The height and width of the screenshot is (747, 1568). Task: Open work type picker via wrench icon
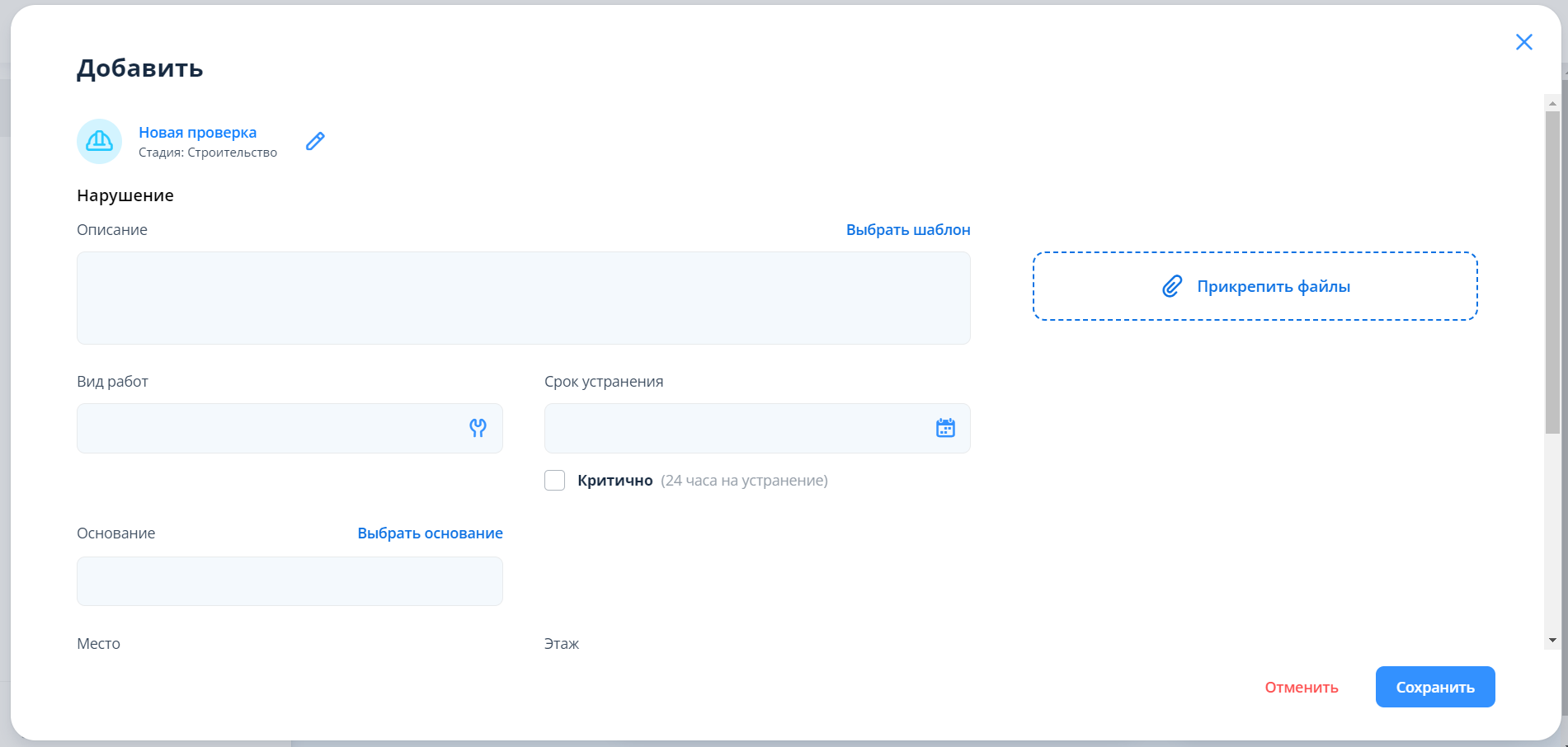(478, 428)
